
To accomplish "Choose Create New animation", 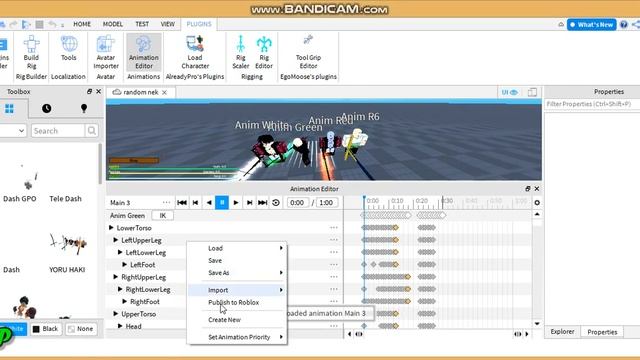I will tap(237, 320).
